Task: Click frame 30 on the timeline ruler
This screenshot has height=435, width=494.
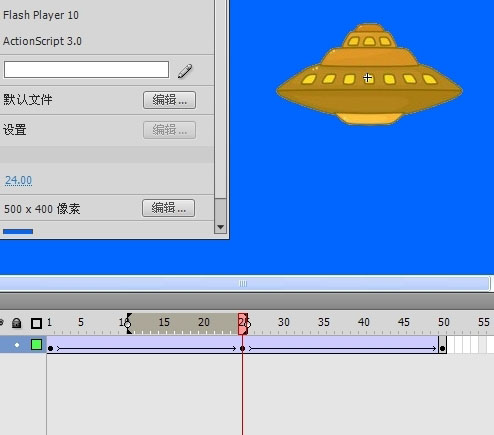Action: pos(284,322)
